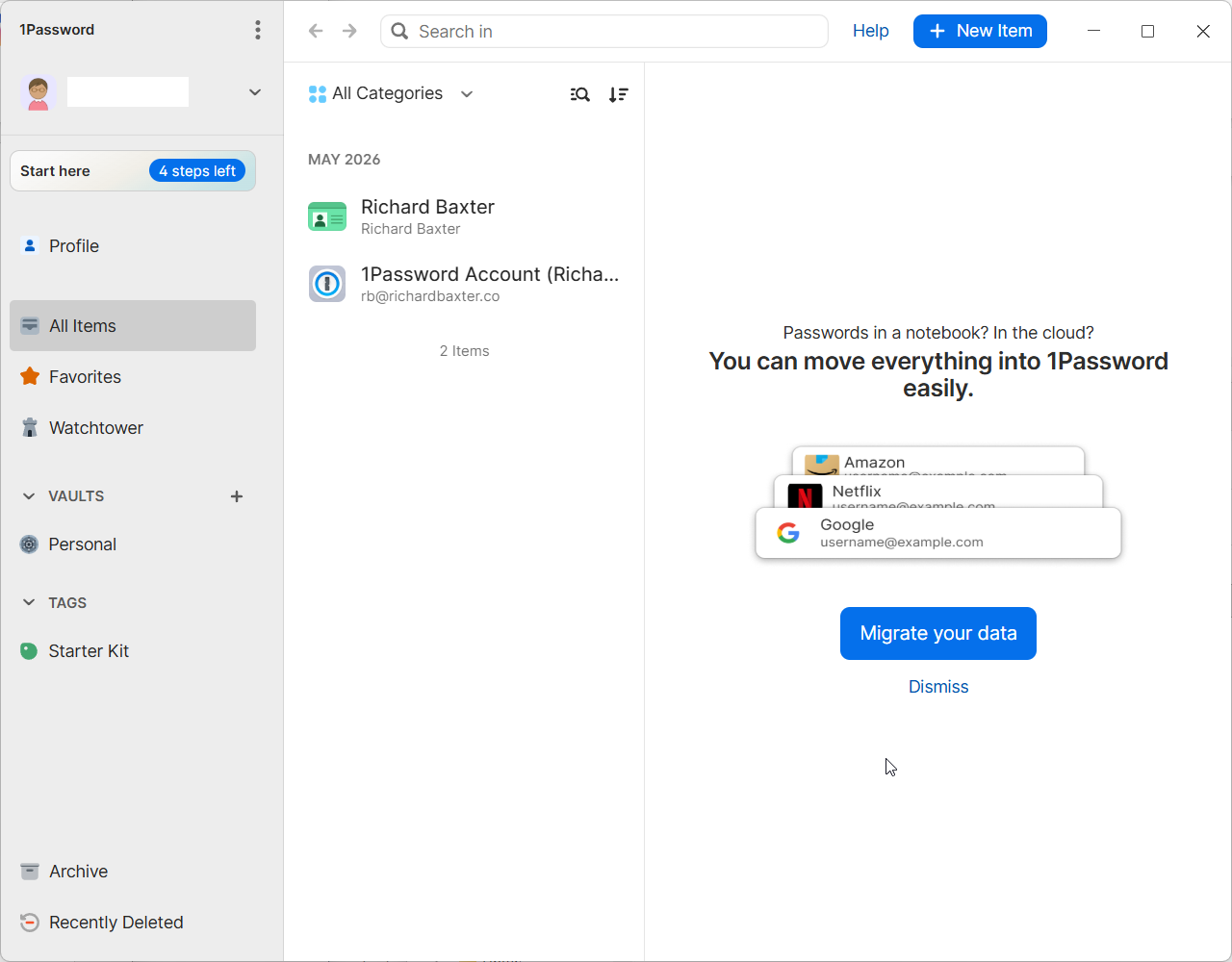Screen dimensions: 1232x962
Task: Click the Personal vault icon
Action: 29,544
